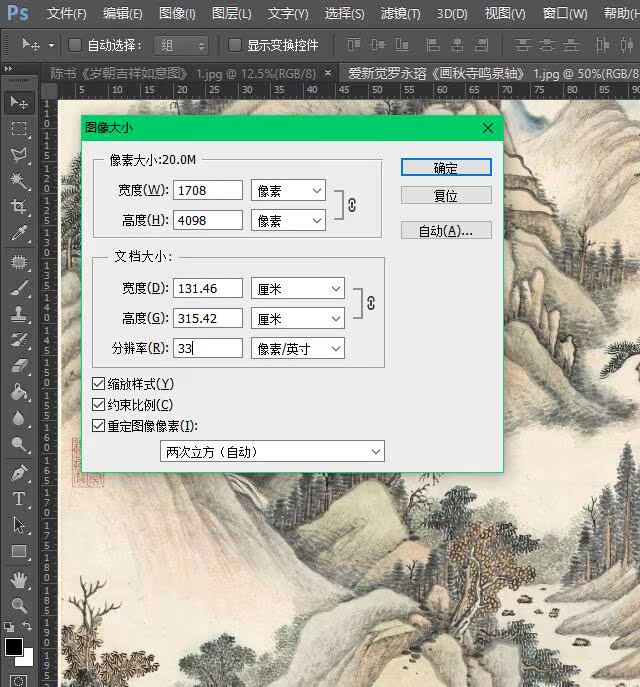The width and height of the screenshot is (640, 687).
Task: Open the pixel height unit dropdown
Action: 288,220
